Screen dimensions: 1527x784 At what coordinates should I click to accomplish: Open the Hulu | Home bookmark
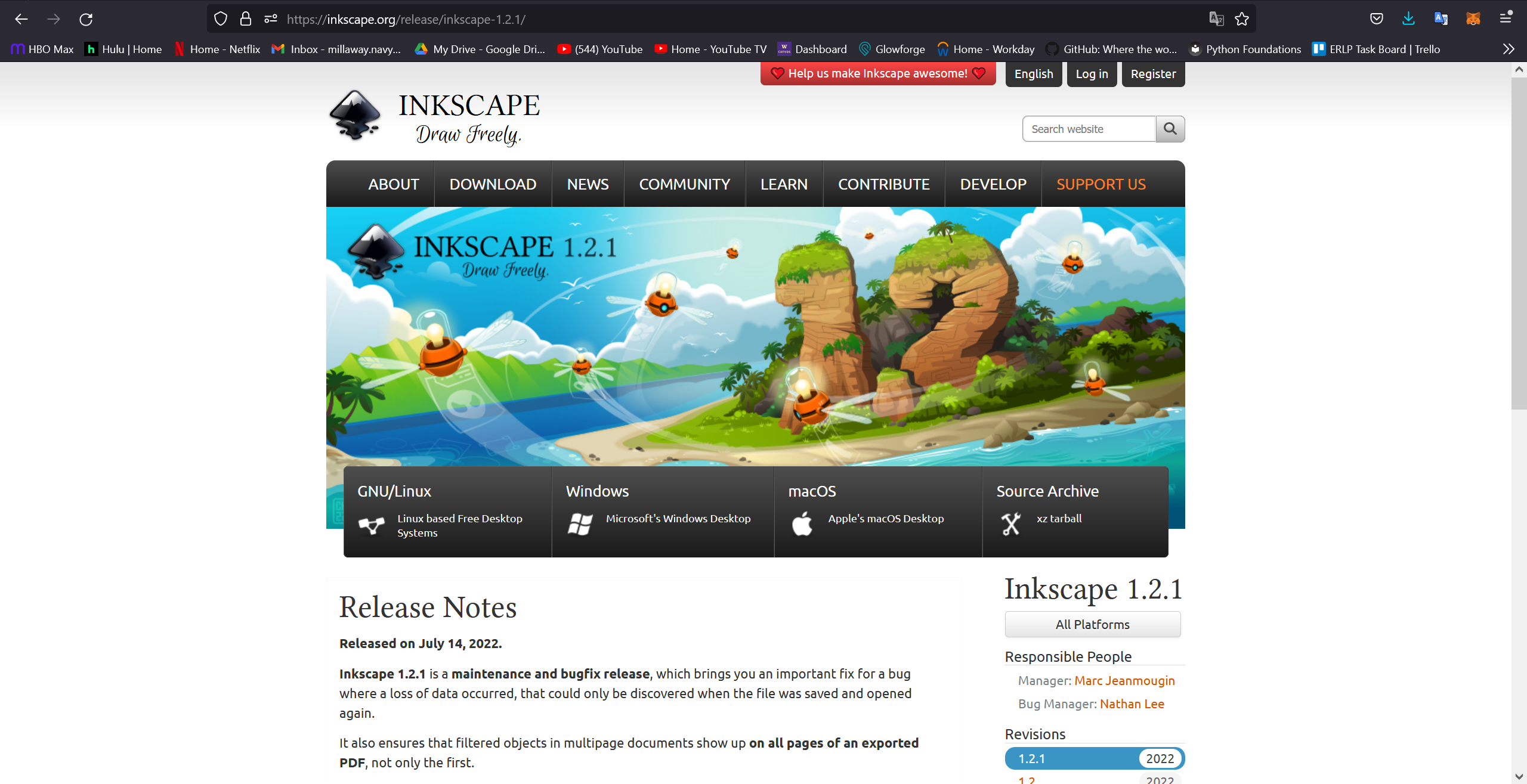click(x=123, y=49)
